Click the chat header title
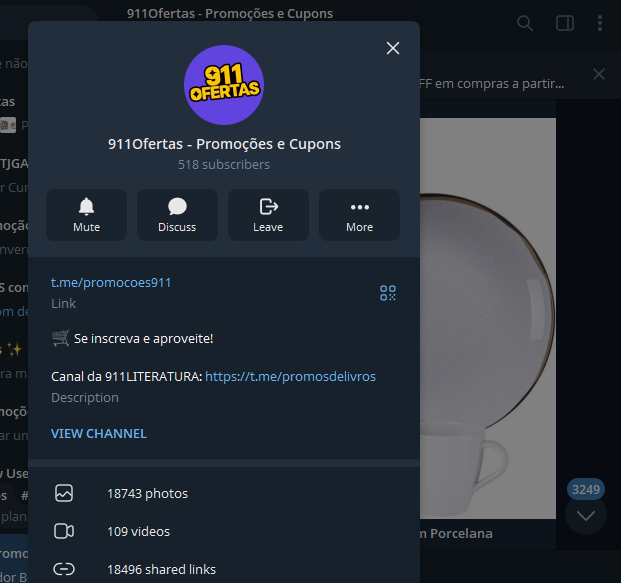 pos(230,13)
